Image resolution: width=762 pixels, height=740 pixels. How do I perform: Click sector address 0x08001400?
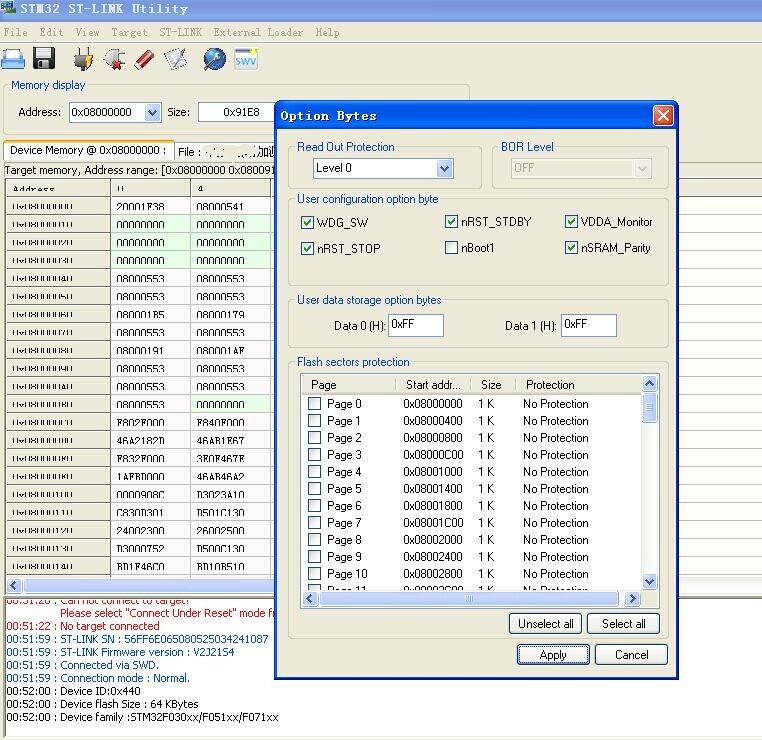tap(433, 489)
